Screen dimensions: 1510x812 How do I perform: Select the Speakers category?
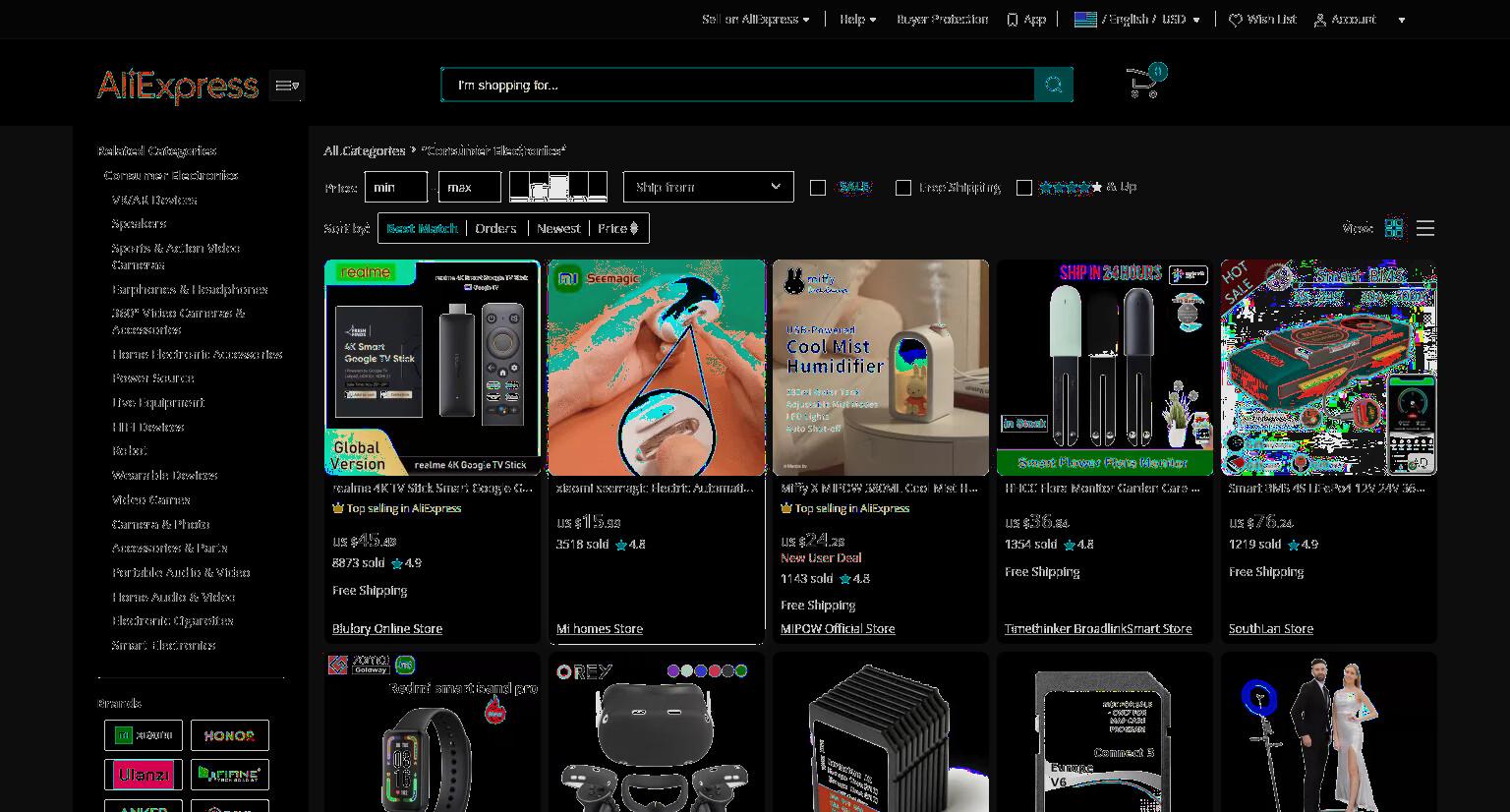(139, 224)
